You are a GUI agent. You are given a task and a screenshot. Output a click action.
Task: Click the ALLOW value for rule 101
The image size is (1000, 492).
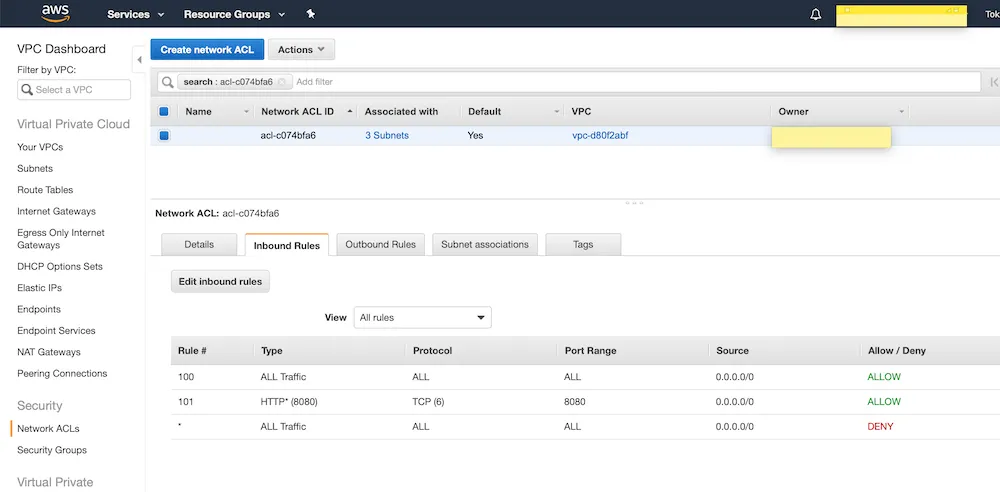click(x=884, y=401)
